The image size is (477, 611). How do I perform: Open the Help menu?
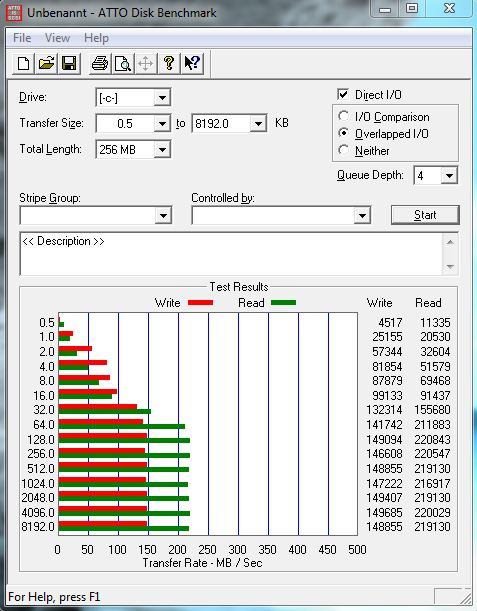(96, 38)
